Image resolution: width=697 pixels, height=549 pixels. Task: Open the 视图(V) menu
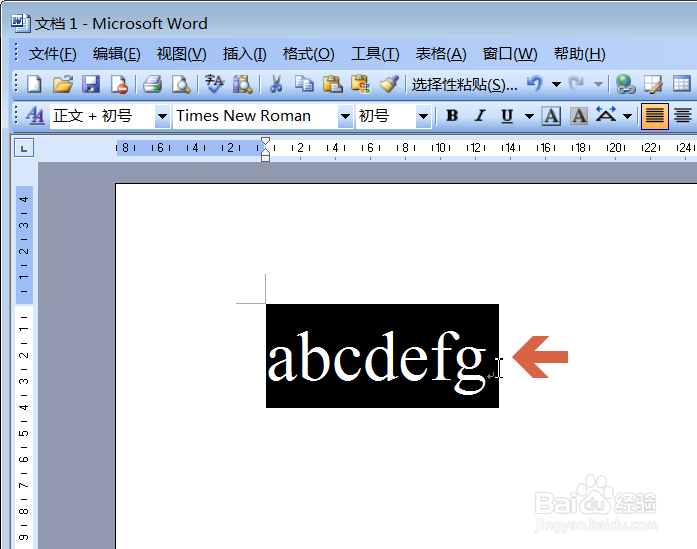tap(181, 54)
